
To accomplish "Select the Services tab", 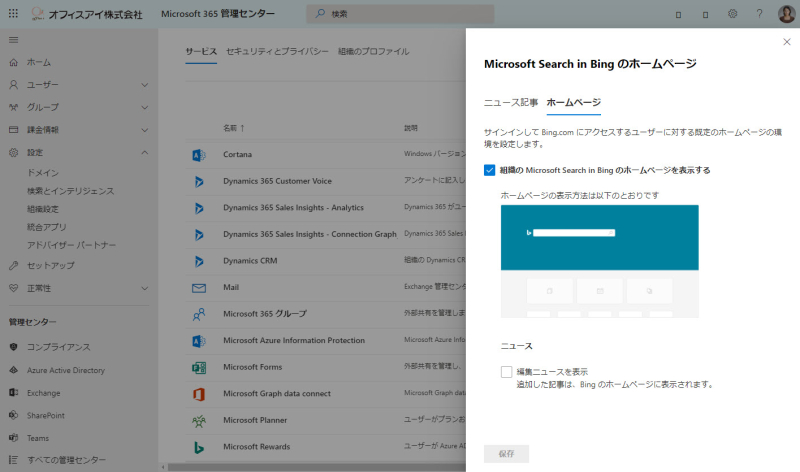I will tap(201, 51).
